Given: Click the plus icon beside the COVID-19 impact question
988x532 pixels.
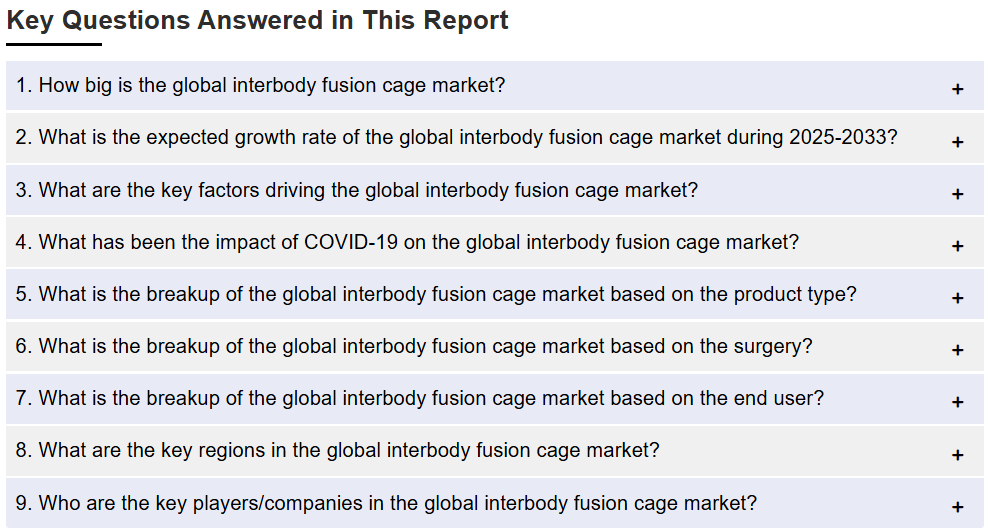Looking at the screenshot, I should tap(957, 246).
